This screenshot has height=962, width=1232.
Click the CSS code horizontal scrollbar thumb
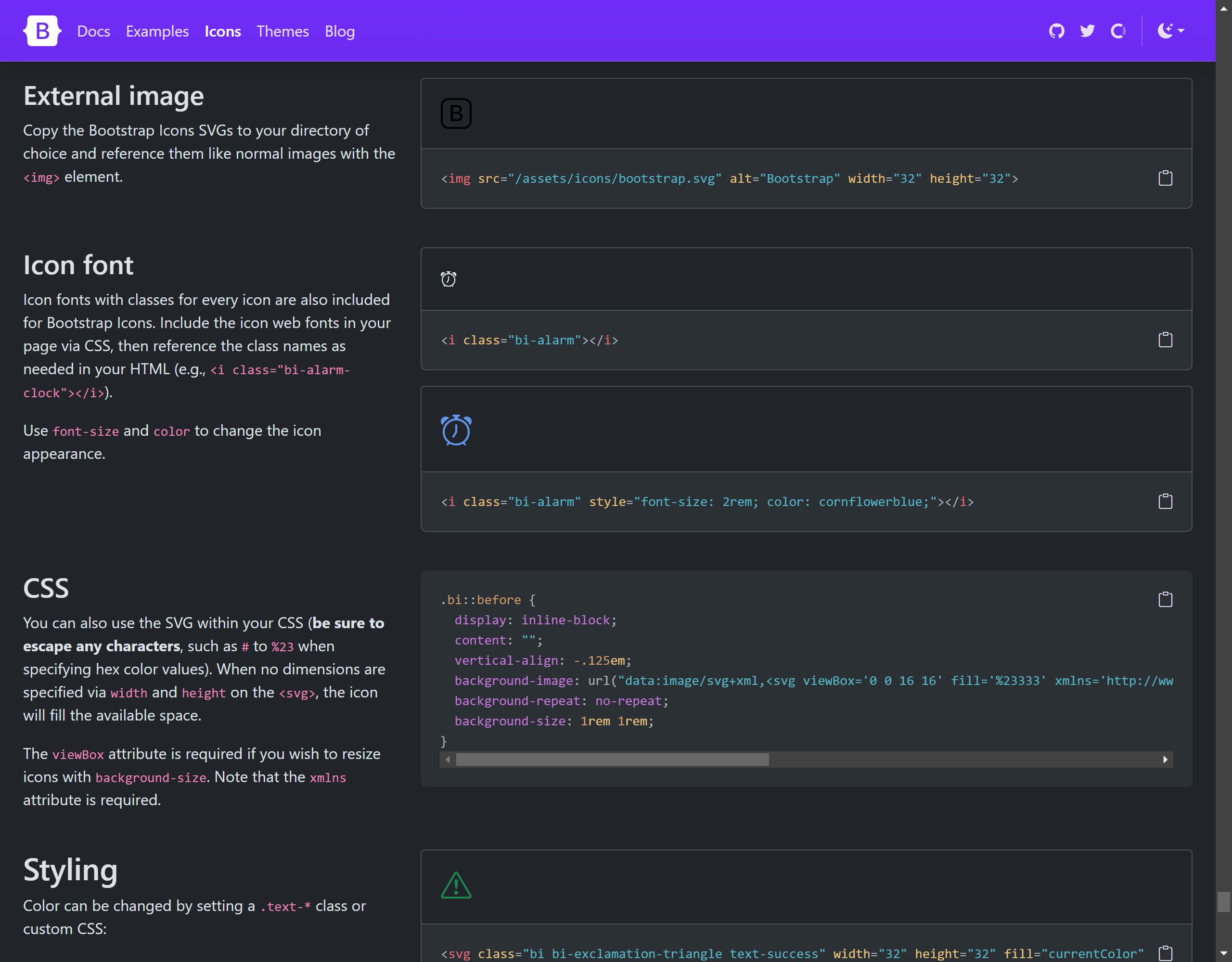click(612, 759)
